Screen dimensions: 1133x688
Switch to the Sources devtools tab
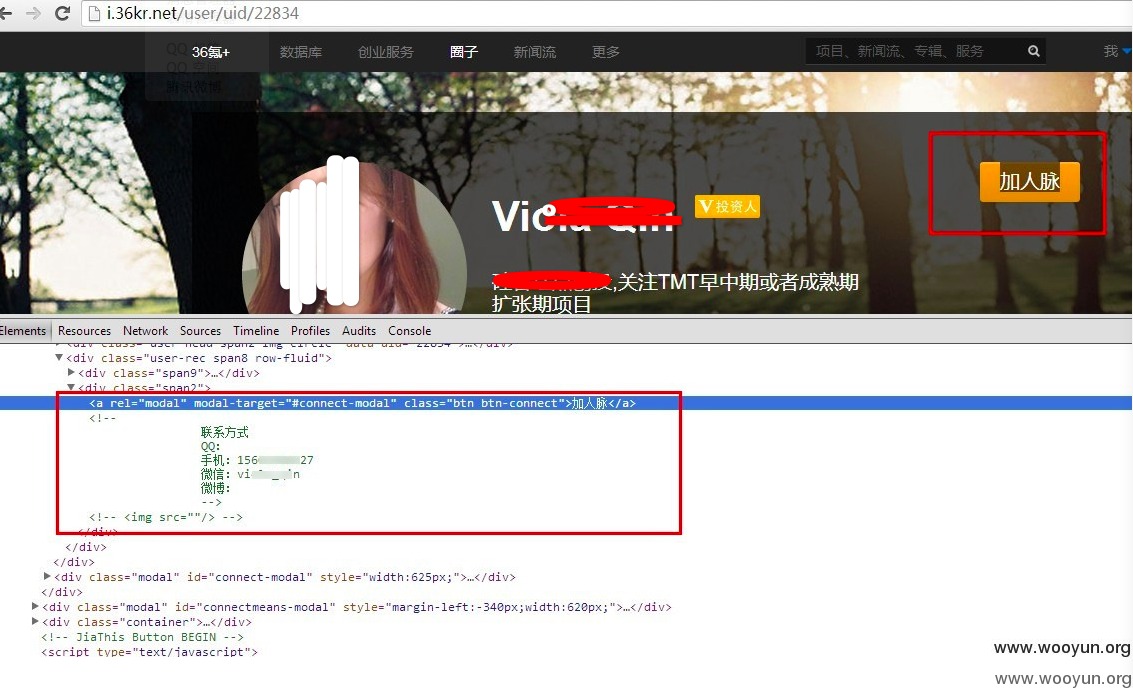pyautogui.click(x=200, y=330)
